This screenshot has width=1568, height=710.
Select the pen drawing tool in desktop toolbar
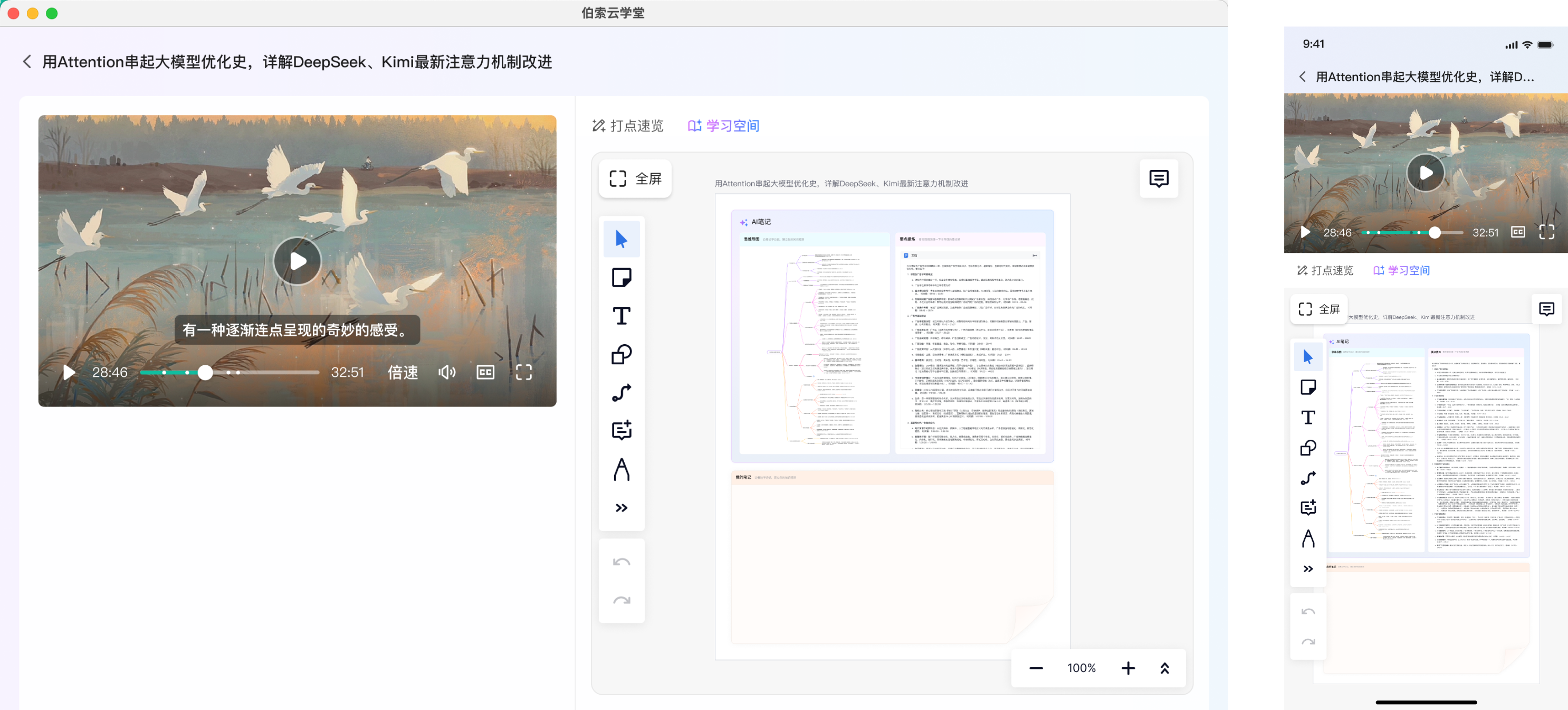coord(622,469)
